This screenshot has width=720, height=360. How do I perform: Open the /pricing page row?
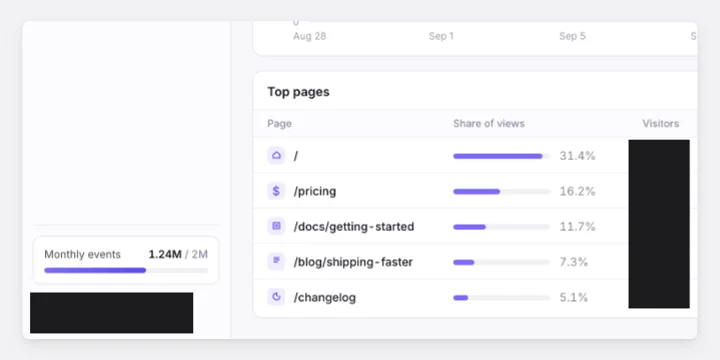click(475, 191)
